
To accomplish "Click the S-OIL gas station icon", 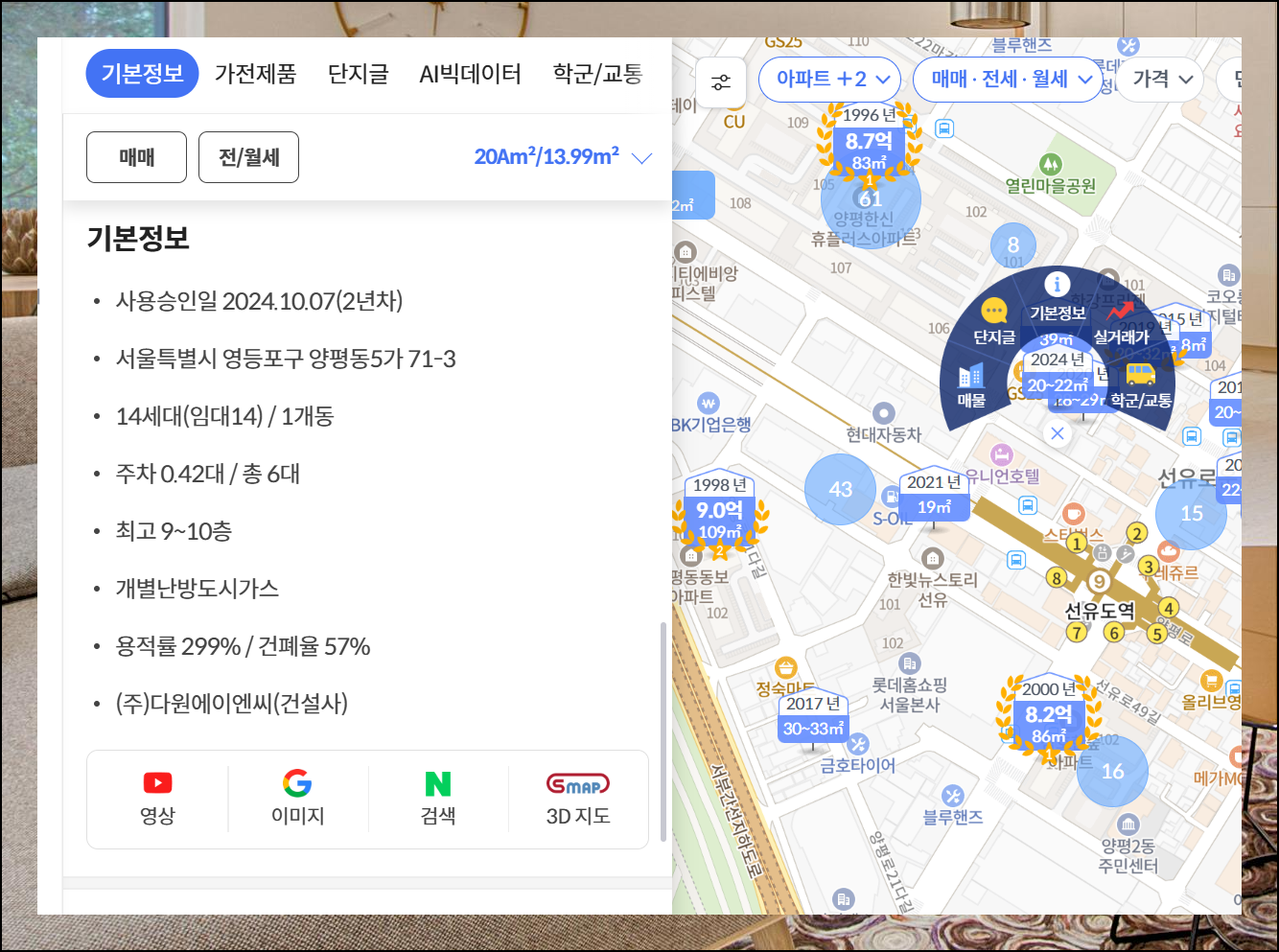I will tap(891, 497).
